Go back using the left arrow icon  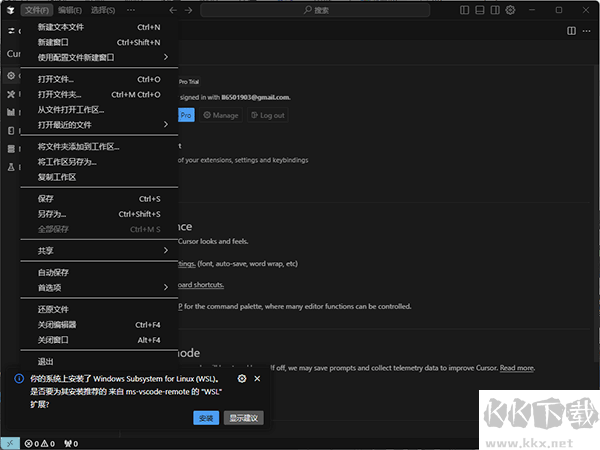[x=172, y=10]
